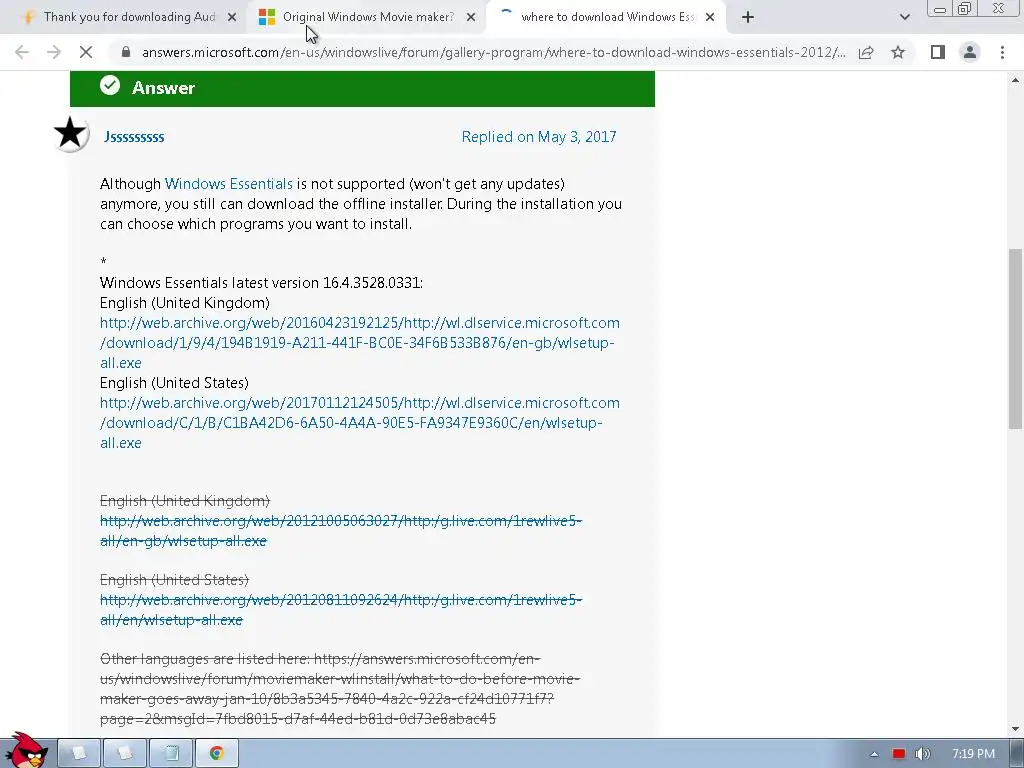Open a new browser tab

(748, 18)
